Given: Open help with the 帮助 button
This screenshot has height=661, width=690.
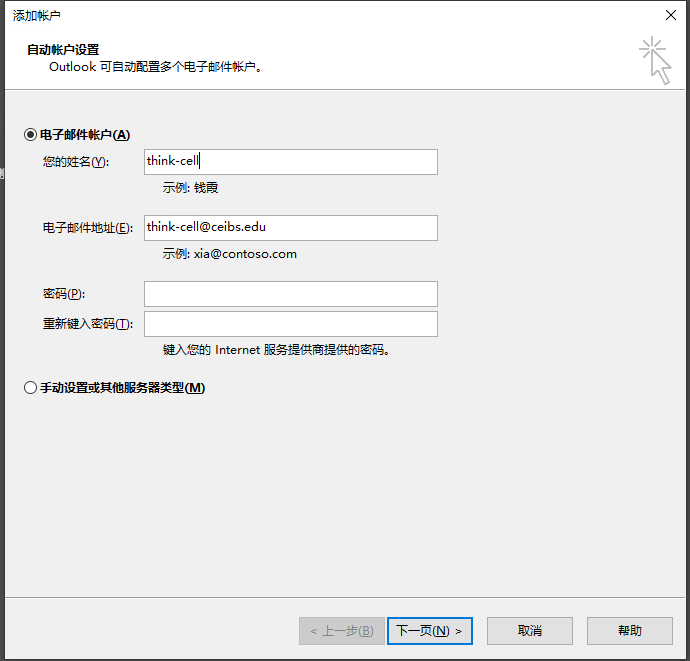Looking at the screenshot, I should [x=629, y=631].
